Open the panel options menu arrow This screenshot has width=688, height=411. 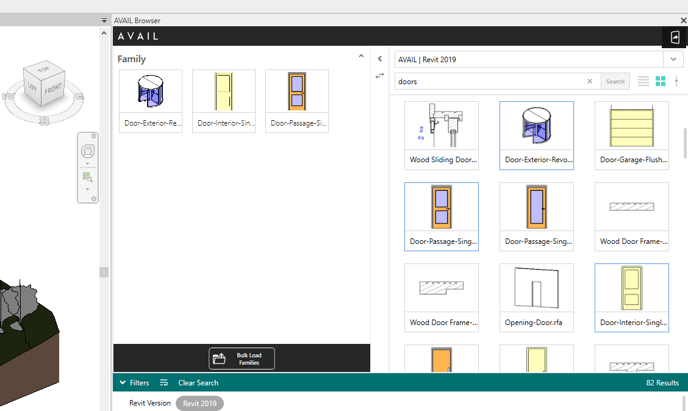click(104, 20)
